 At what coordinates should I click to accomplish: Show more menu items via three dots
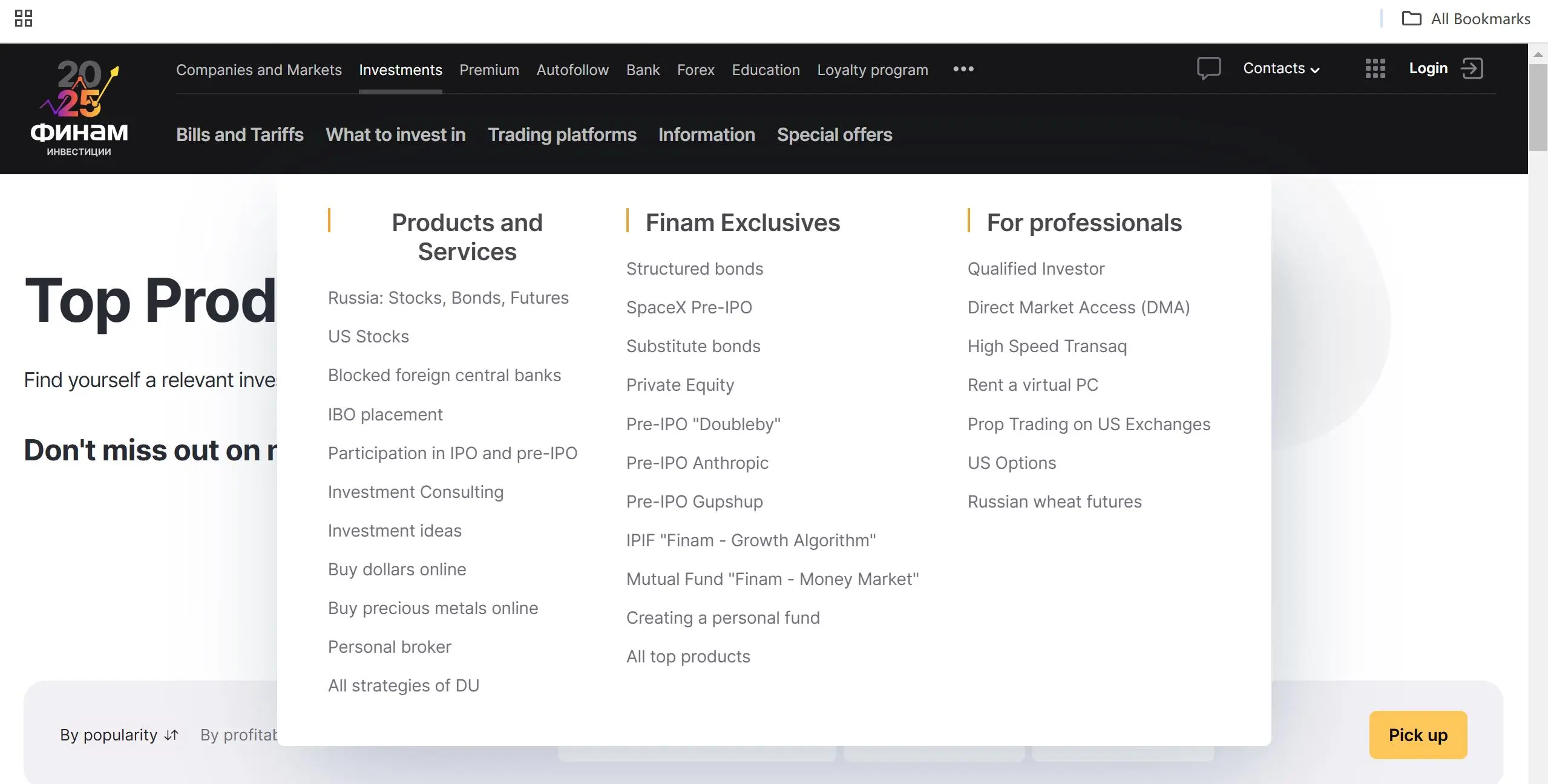click(x=963, y=69)
